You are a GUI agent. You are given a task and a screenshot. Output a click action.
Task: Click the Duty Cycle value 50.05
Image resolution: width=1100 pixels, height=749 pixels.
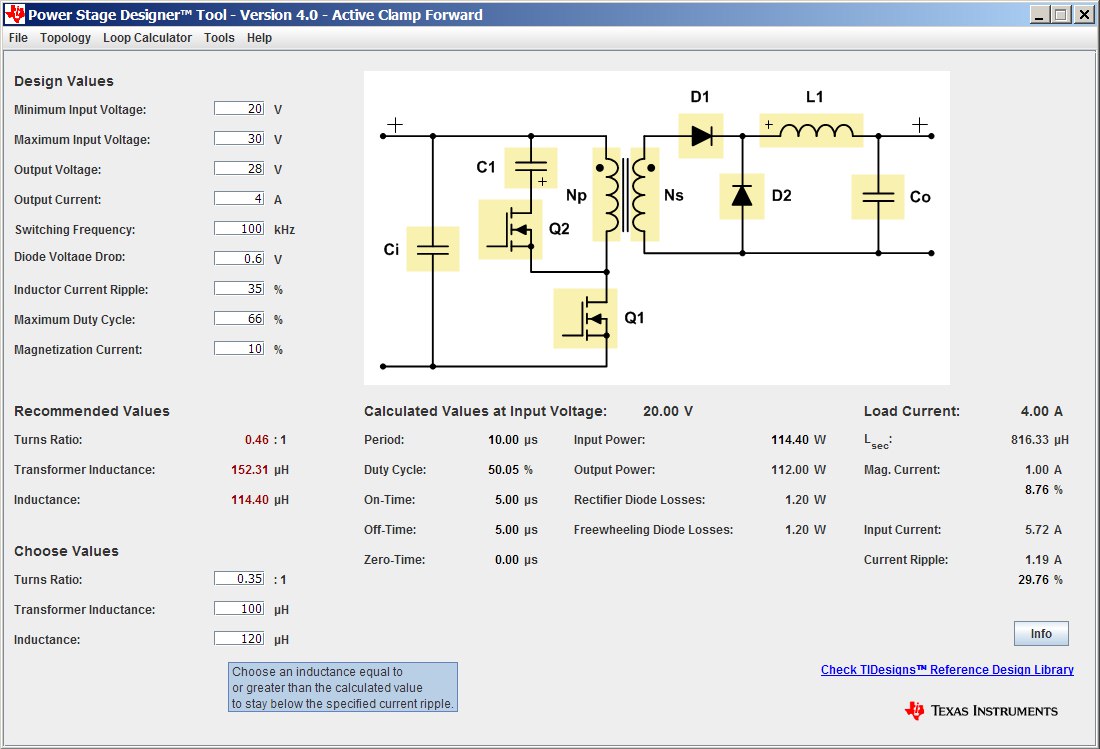[504, 470]
